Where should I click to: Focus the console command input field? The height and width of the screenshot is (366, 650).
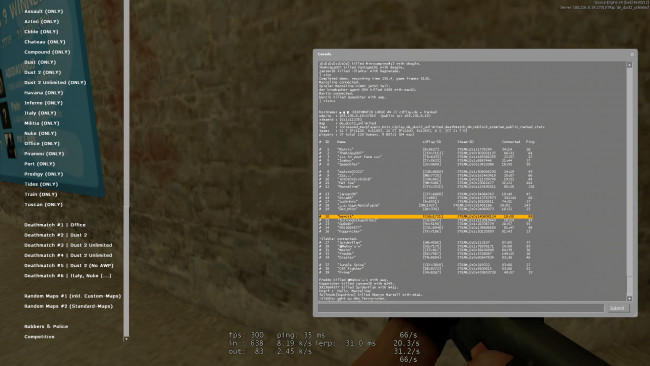click(461, 308)
